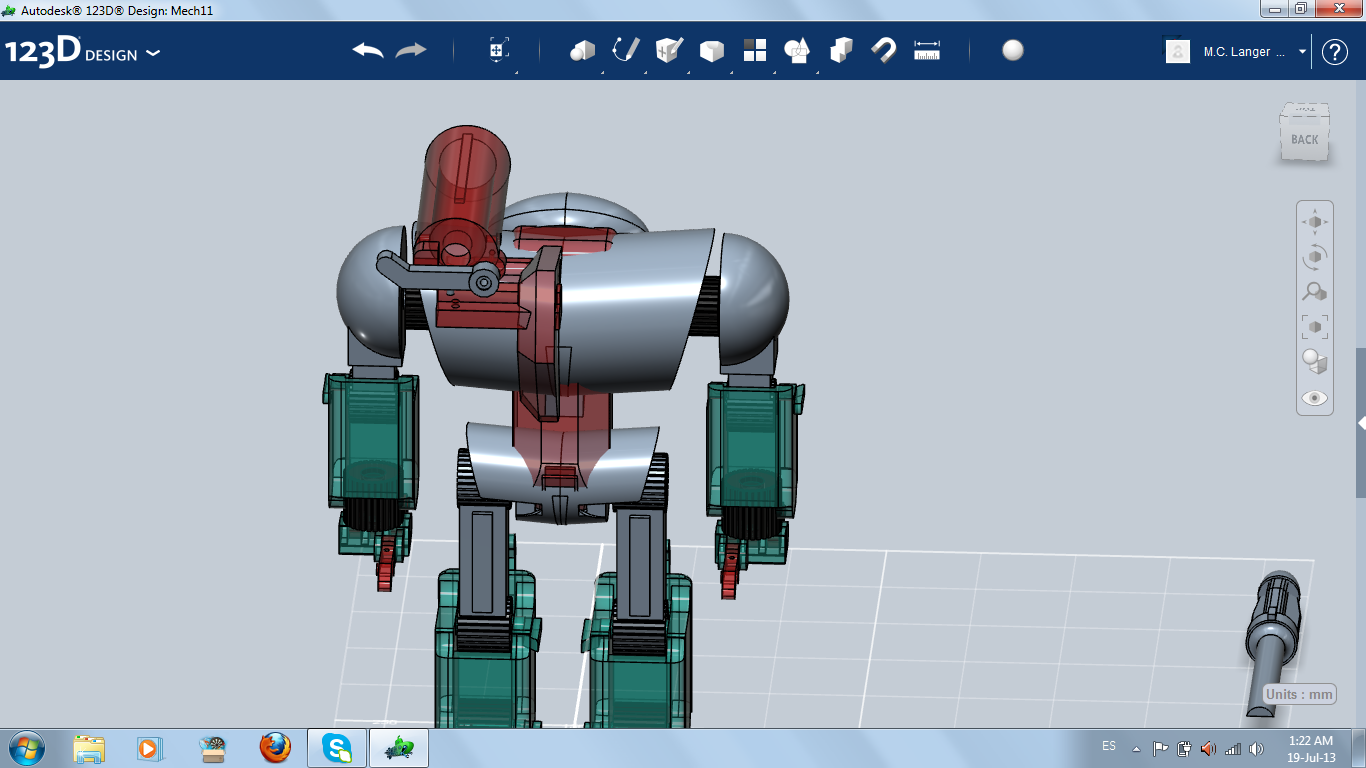The width and height of the screenshot is (1366, 768).
Task: Click the 123D Design taskbar button
Action: (399, 748)
